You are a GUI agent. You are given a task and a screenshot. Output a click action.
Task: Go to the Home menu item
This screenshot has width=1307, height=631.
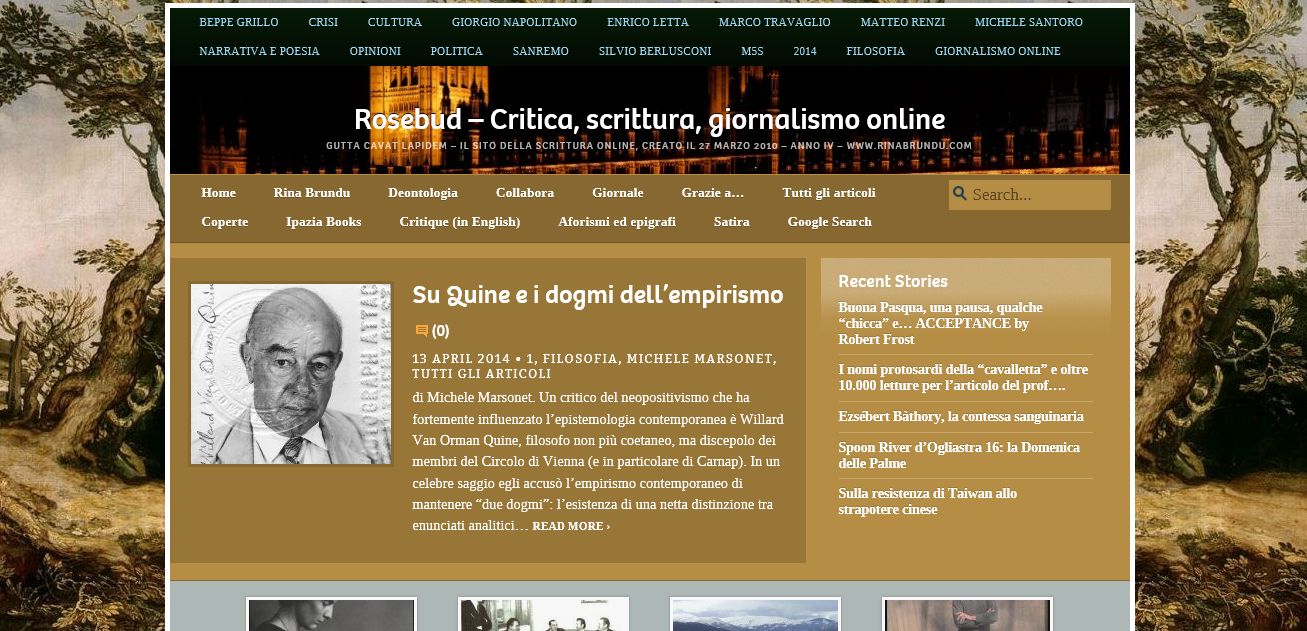[x=218, y=193]
